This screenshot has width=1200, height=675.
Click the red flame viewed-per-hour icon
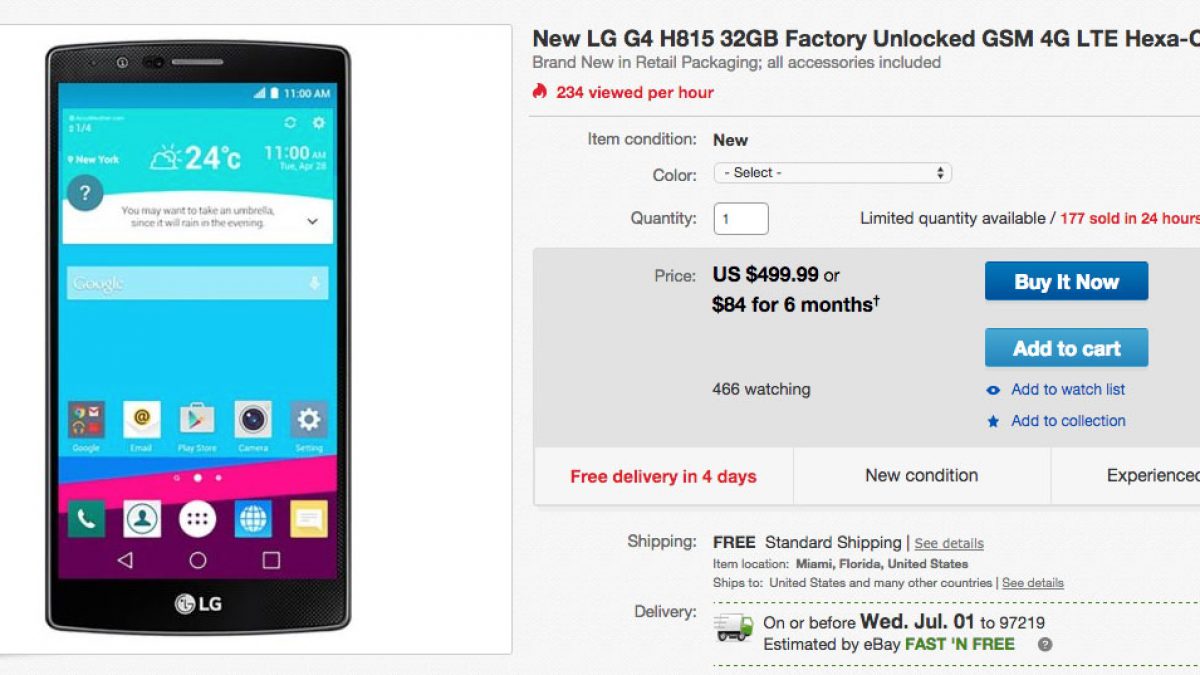coord(540,91)
